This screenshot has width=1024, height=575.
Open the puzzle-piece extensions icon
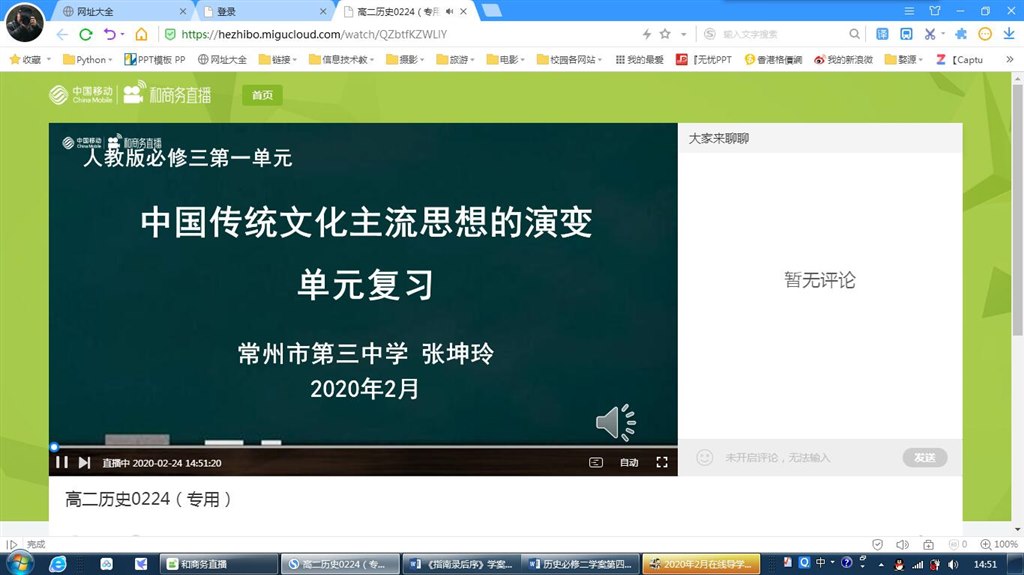(x=961, y=34)
